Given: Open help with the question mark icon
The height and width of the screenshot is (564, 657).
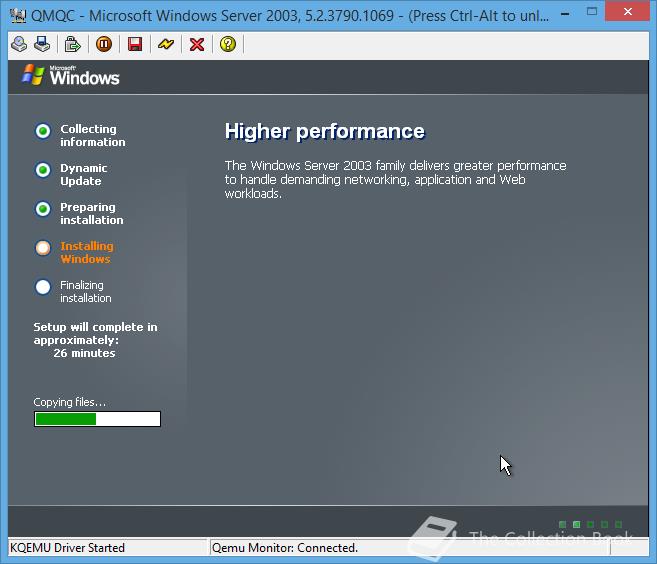Looking at the screenshot, I should [x=228, y=44].
